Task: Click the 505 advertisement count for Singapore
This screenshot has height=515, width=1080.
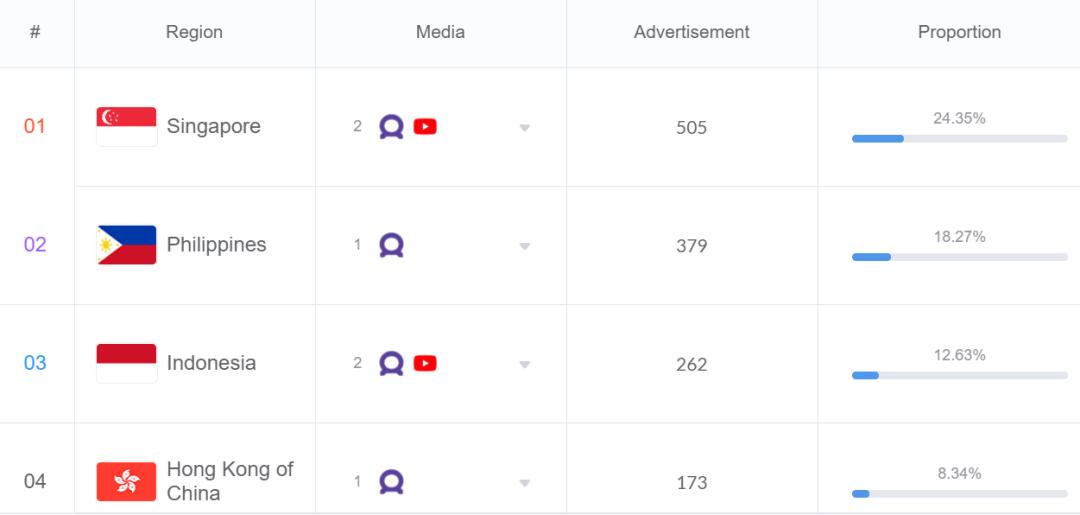Action: pos(692,128)
